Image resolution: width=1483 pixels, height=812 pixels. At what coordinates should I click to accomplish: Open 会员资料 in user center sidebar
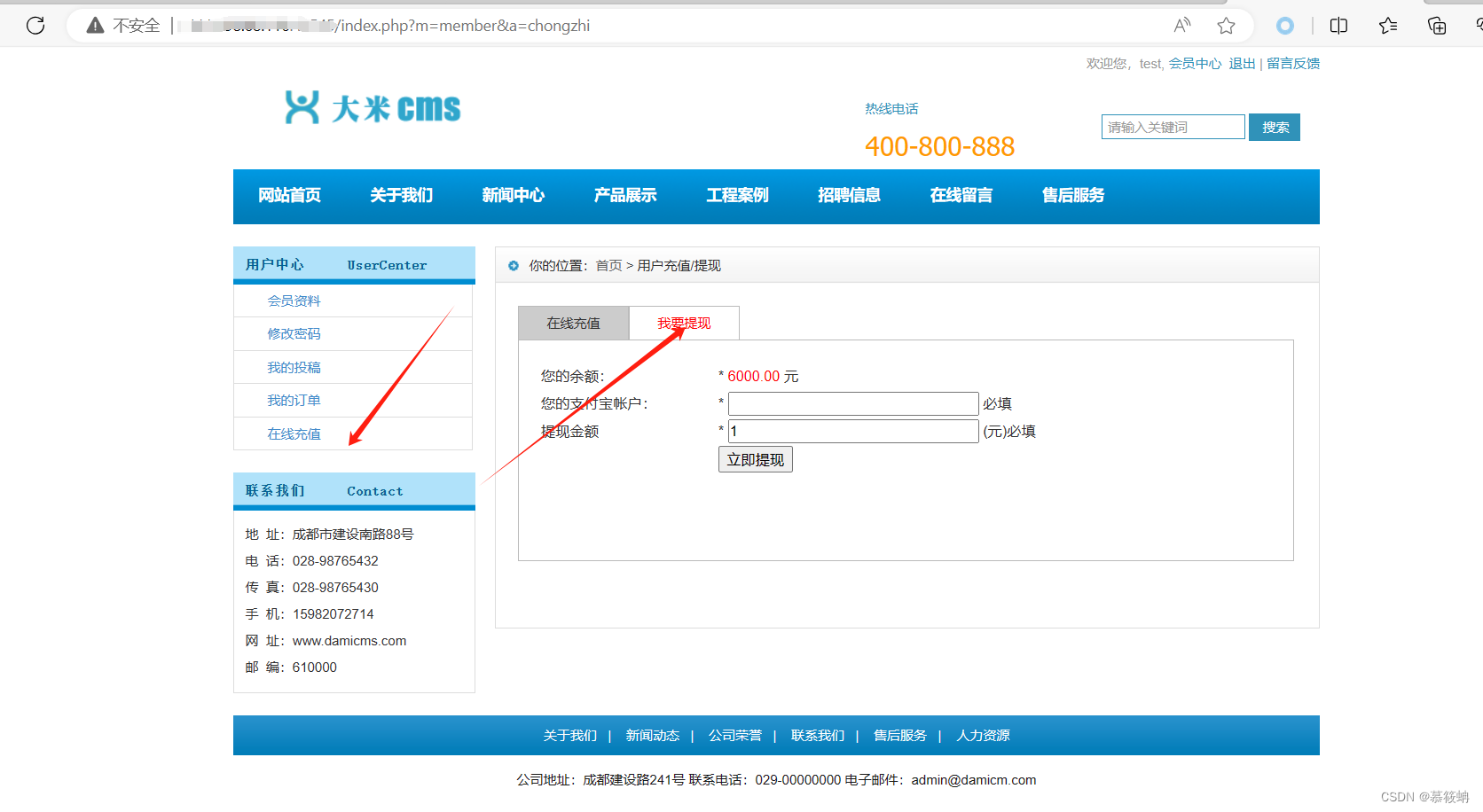(x=294, y=301)
